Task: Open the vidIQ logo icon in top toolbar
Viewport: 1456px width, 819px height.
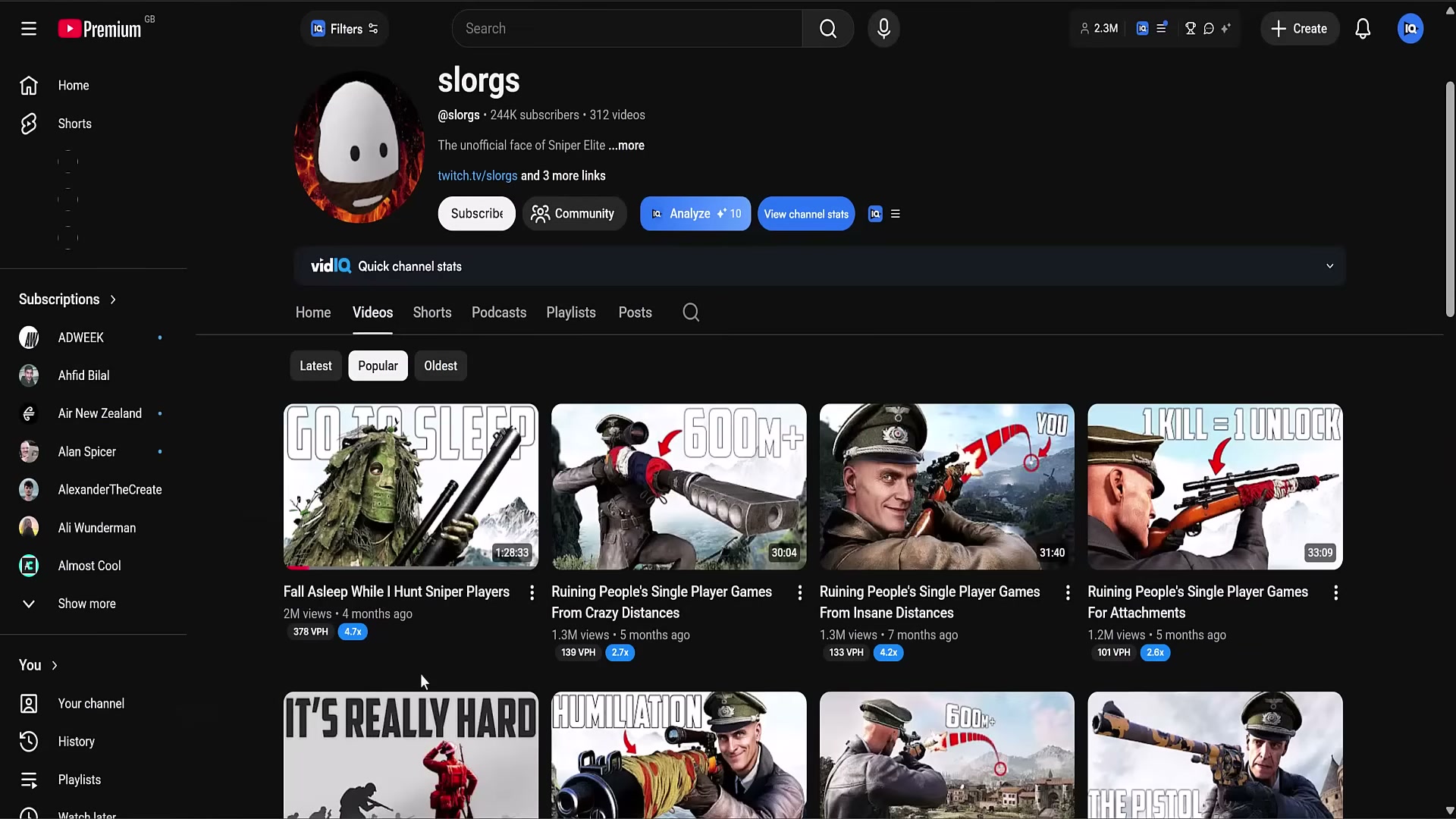Action: point(1142,29)
